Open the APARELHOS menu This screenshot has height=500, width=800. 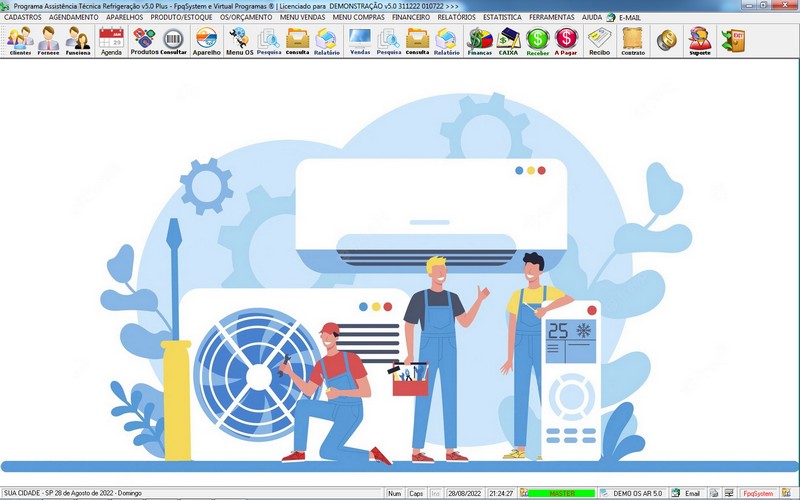click(124, 17)
